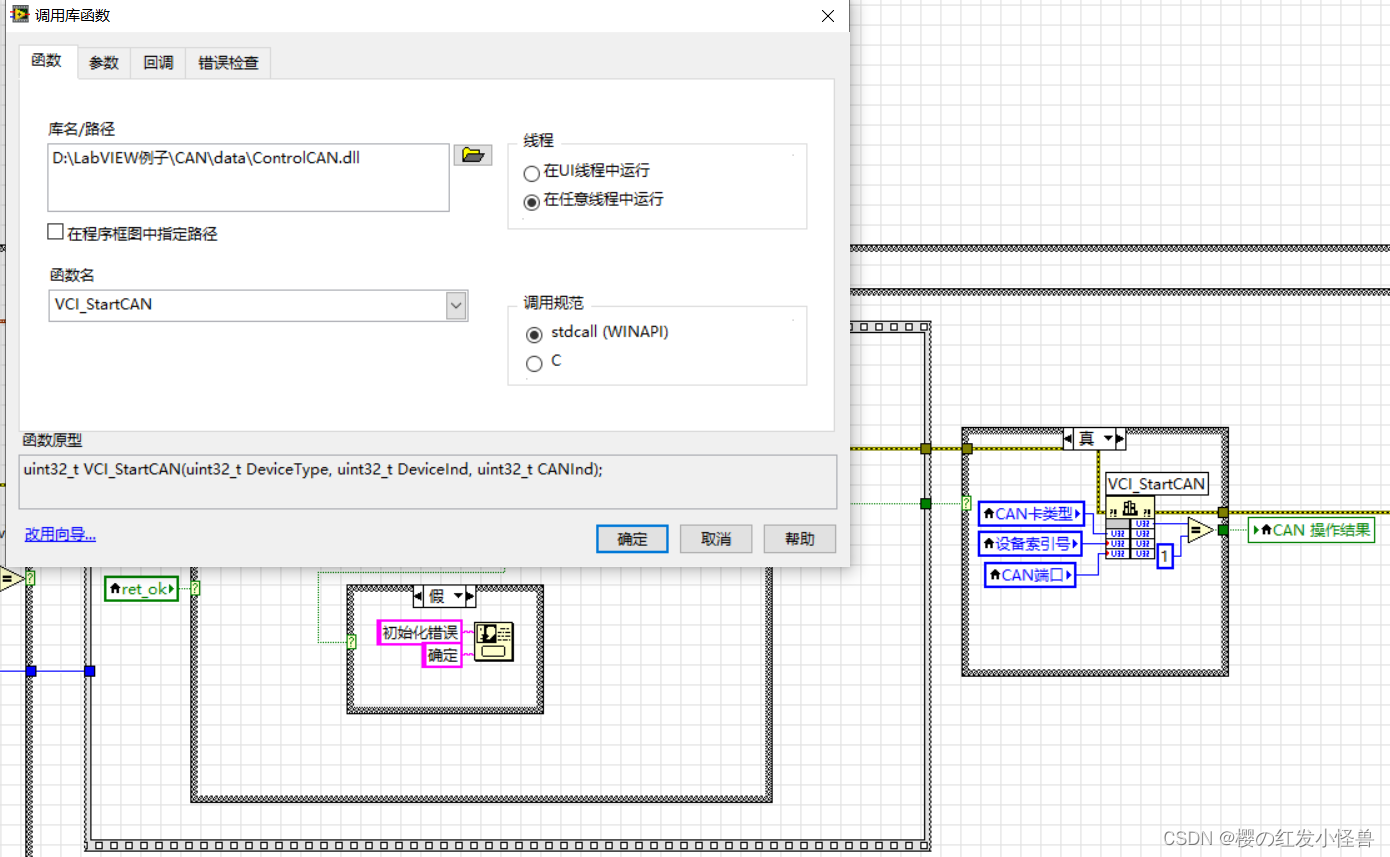
Task: Switch to the 参数 tab
Action: 103,62
